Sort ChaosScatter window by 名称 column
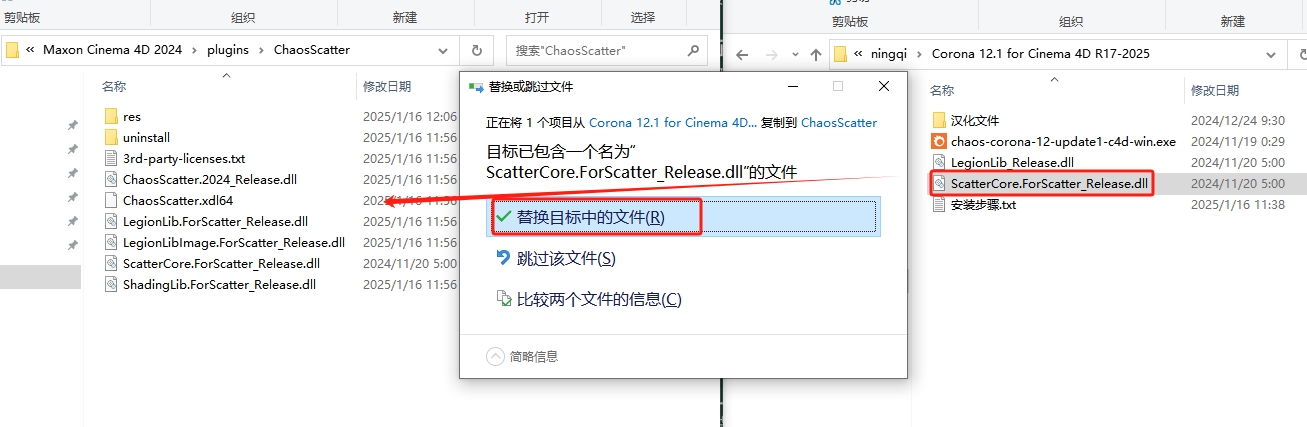 pos(114,87)
